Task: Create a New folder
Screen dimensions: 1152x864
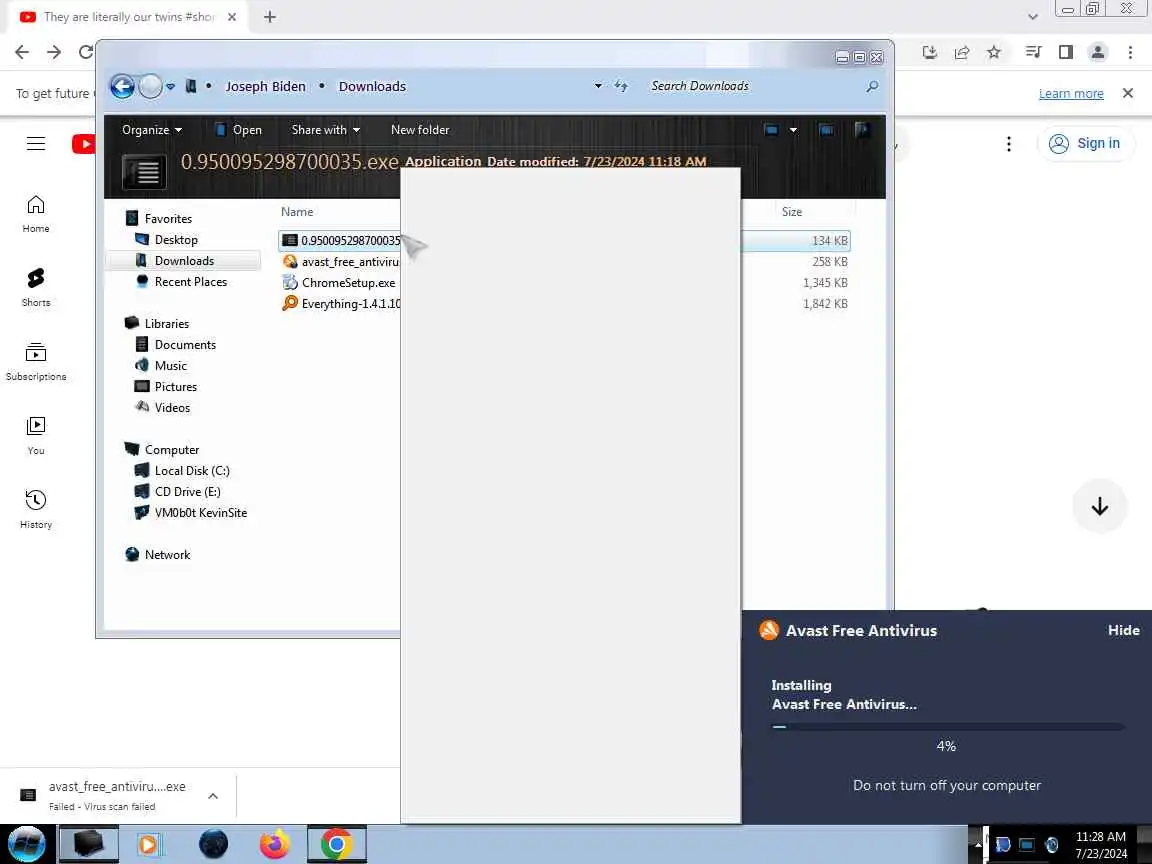Action: tap(420, 130)
